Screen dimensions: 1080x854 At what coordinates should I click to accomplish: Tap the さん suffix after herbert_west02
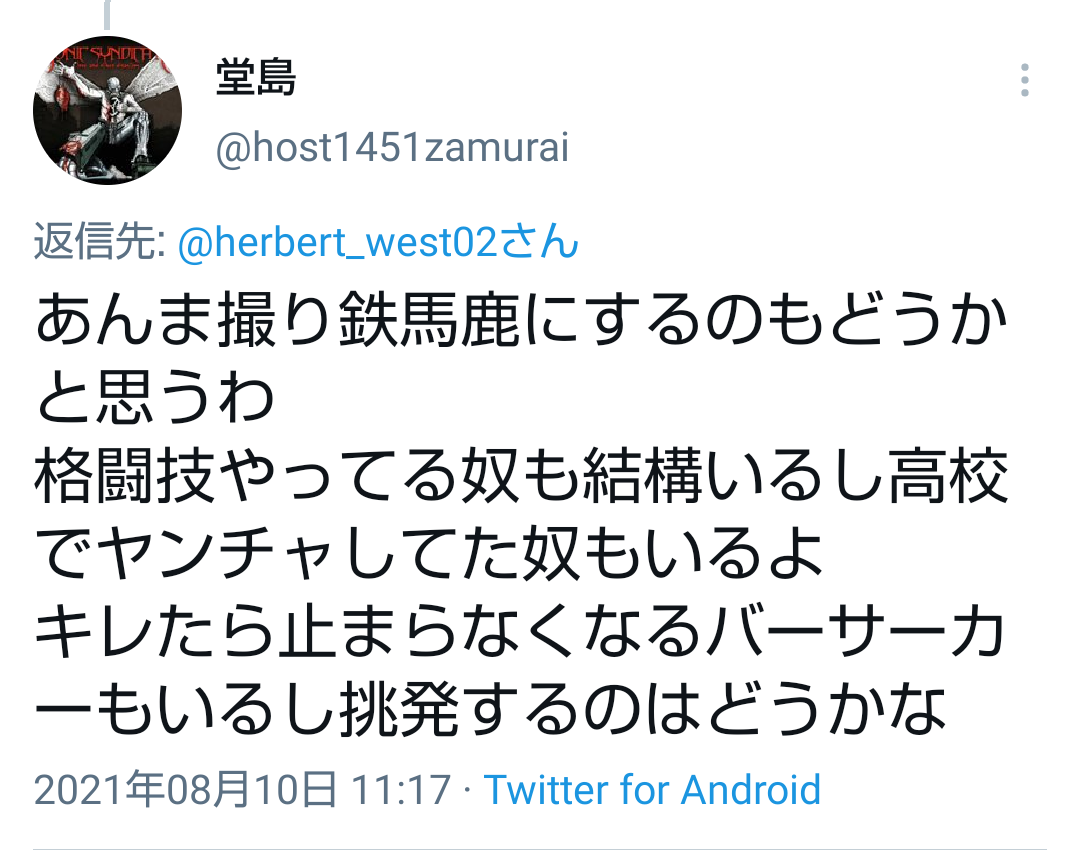(539, 242)
